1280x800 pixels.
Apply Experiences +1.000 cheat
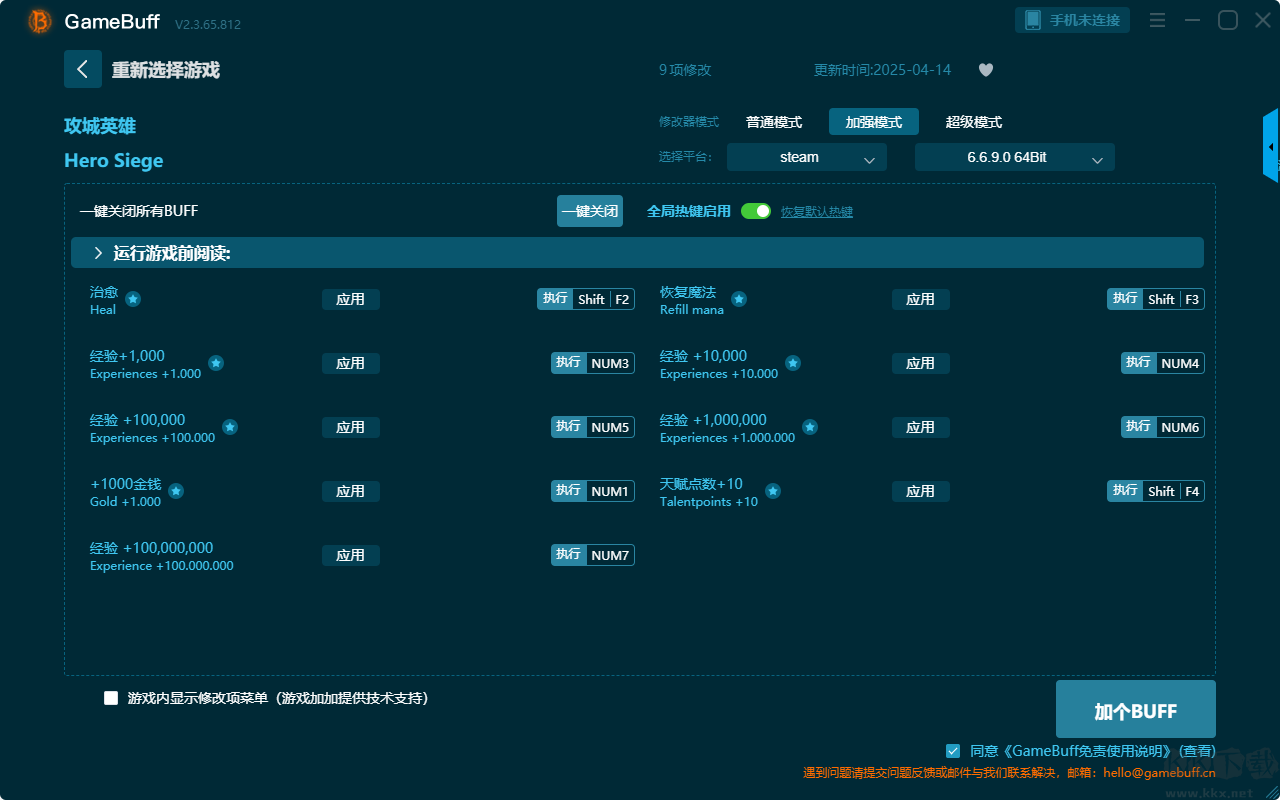coord(351,363)
